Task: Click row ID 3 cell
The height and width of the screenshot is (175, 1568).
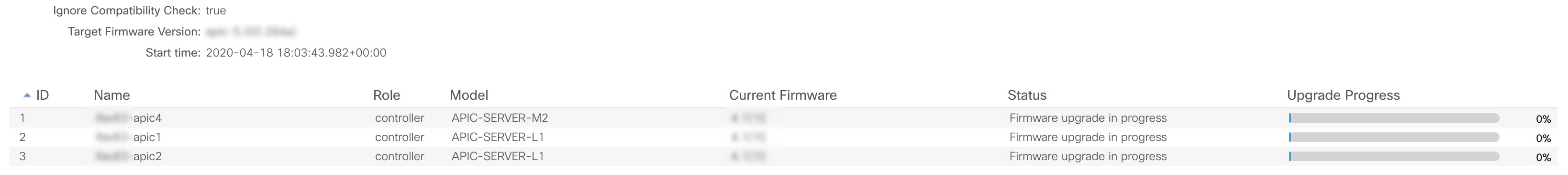Action: coord(22,156)
